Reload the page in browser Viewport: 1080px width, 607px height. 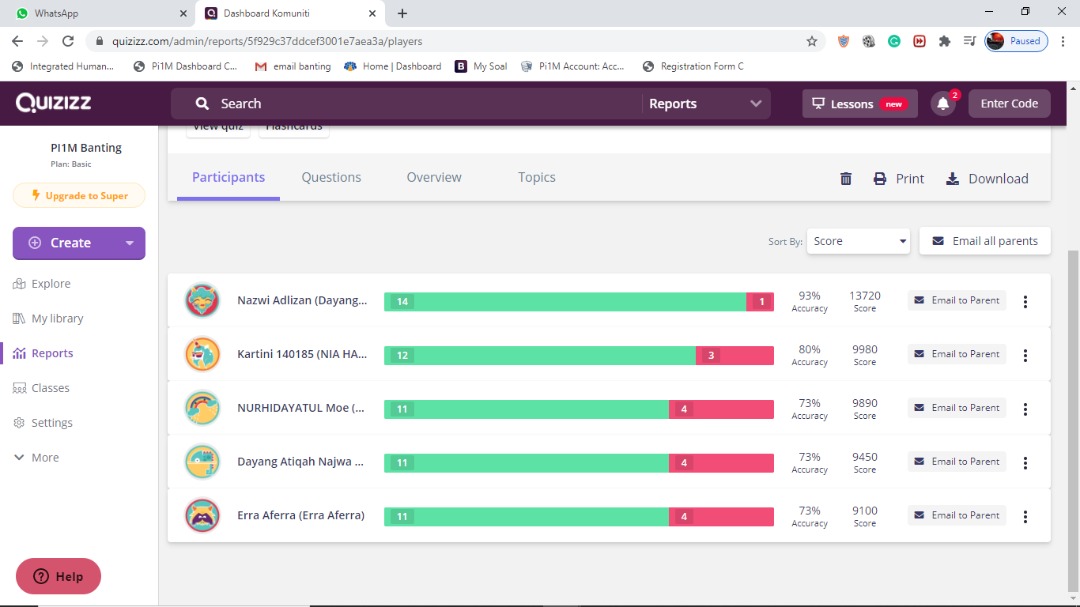coord(68,41)
